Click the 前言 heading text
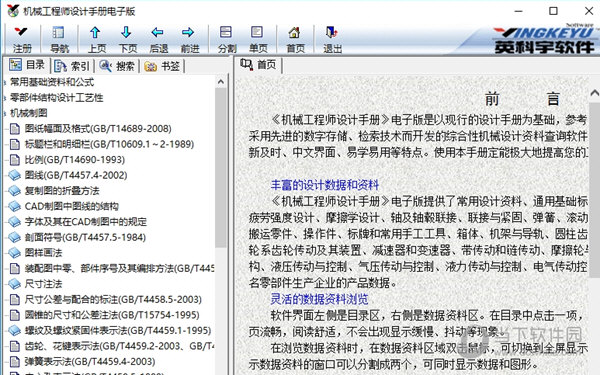600x375 pixels. coord(522,99)
